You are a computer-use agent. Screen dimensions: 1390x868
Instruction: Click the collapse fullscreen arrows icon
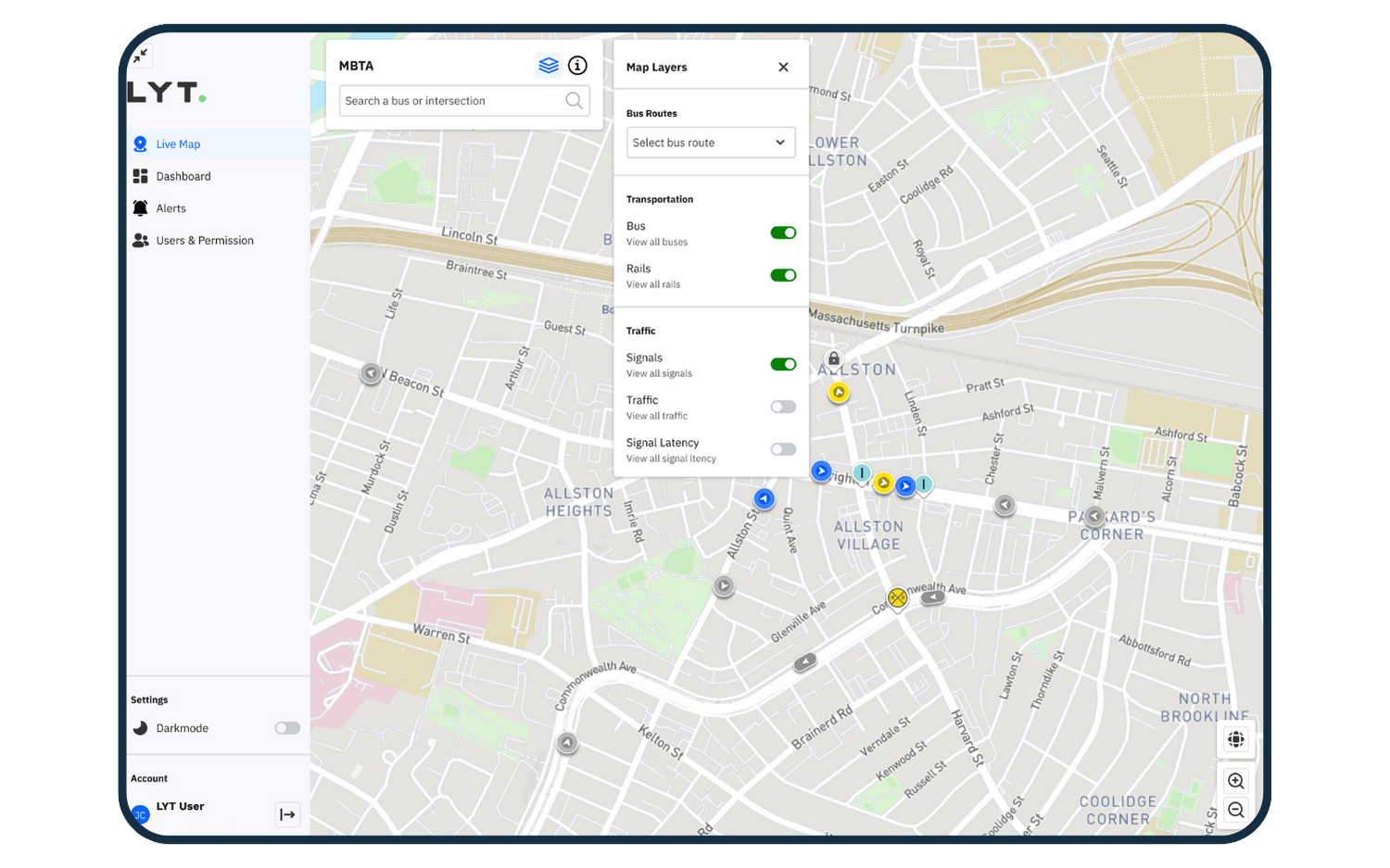(140, 57)
